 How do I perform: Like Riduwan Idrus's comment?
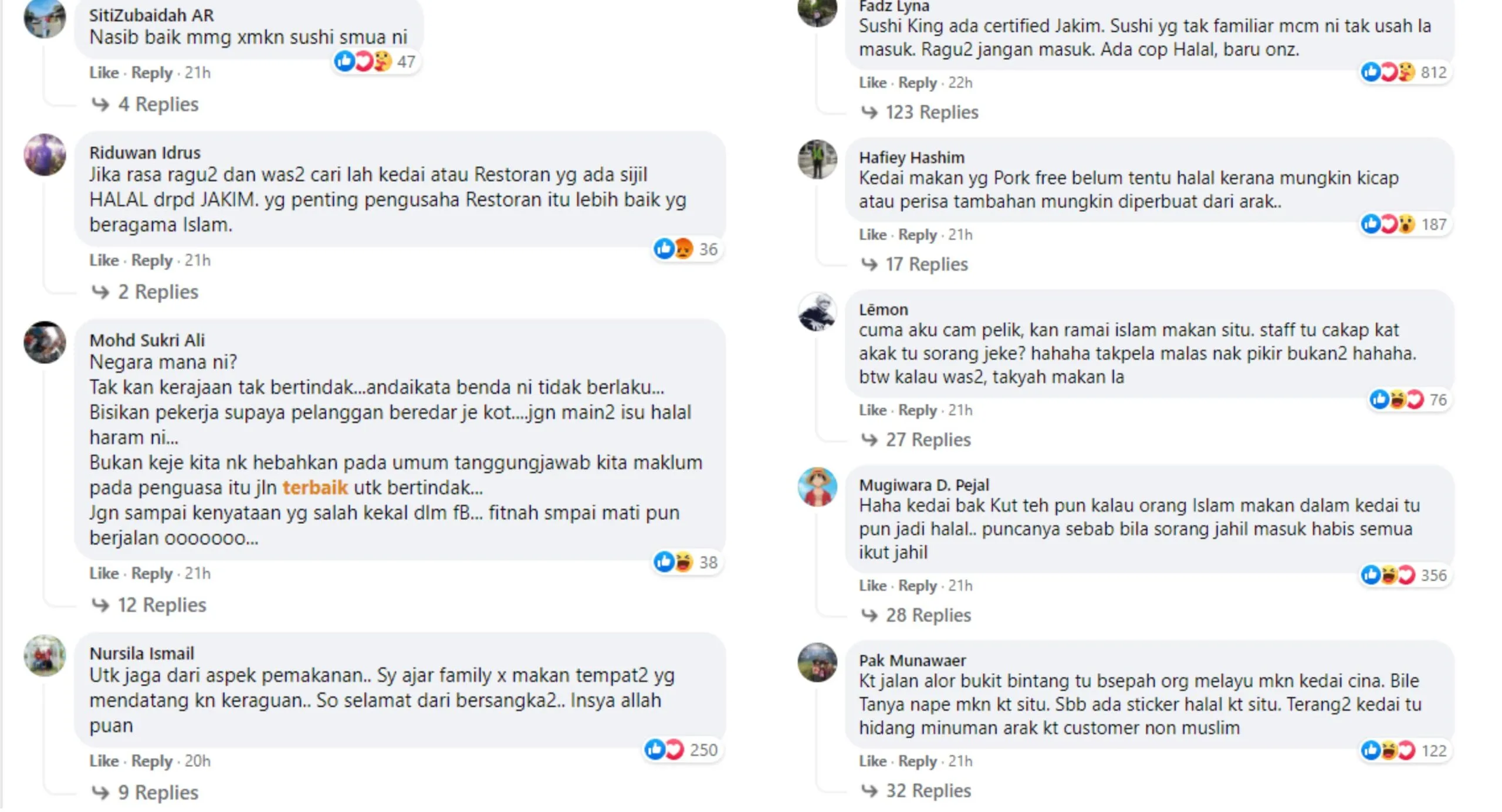[104, 260]
